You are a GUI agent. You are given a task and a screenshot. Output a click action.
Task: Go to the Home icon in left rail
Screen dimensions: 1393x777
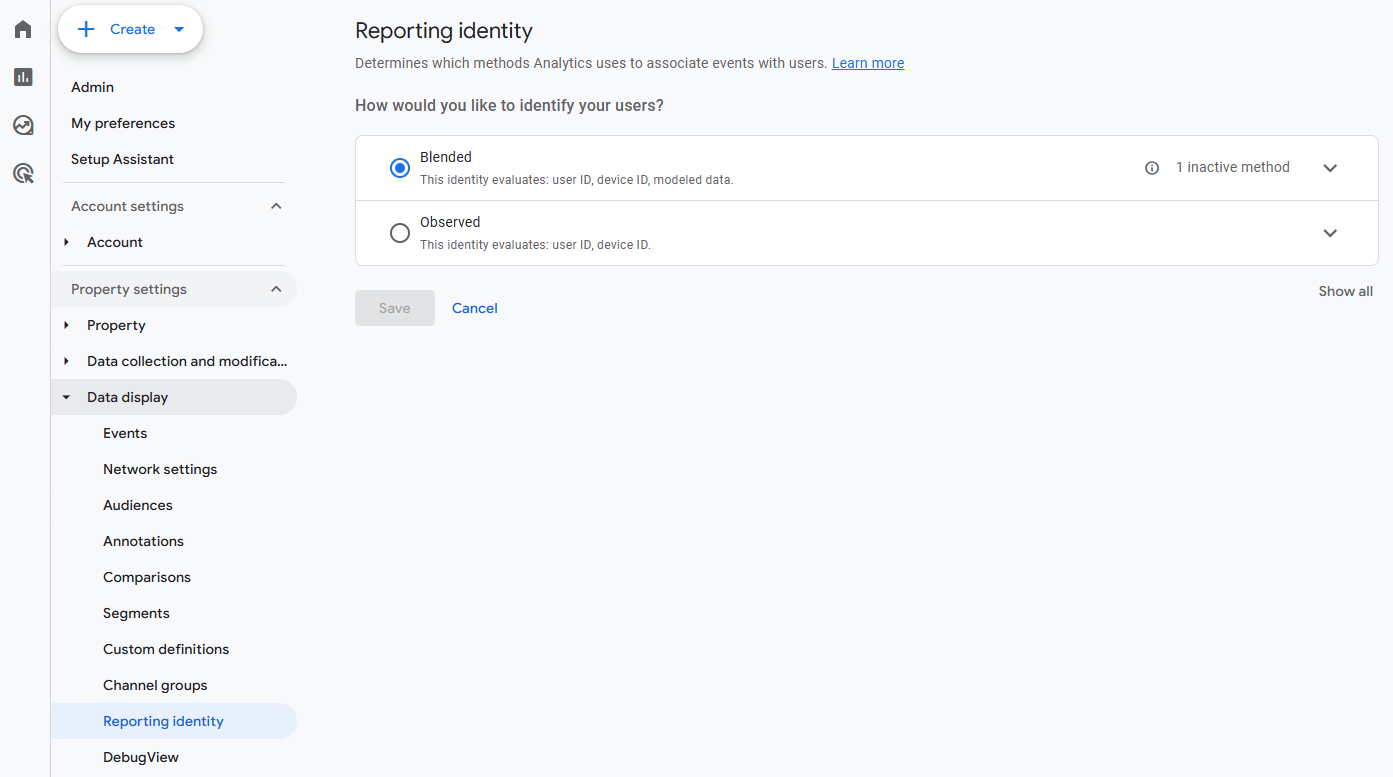[23, 29]
